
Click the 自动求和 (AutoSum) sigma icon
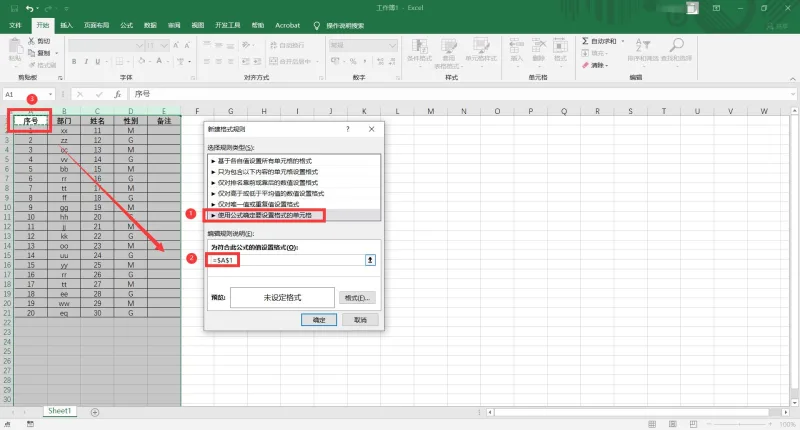585,41
